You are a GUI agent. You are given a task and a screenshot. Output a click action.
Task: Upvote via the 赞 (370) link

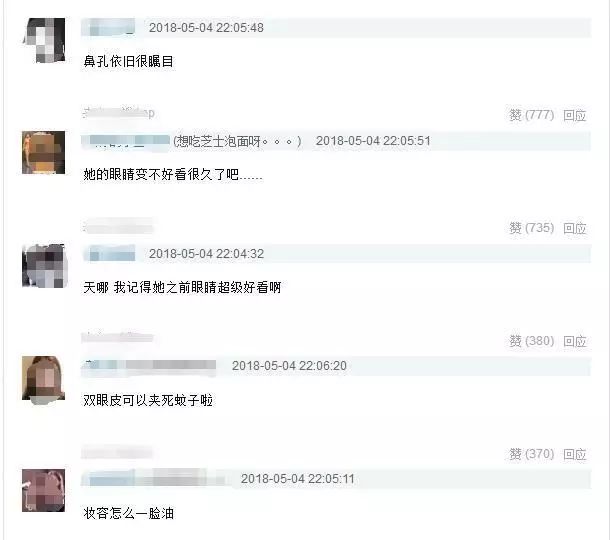coord(531,454)
